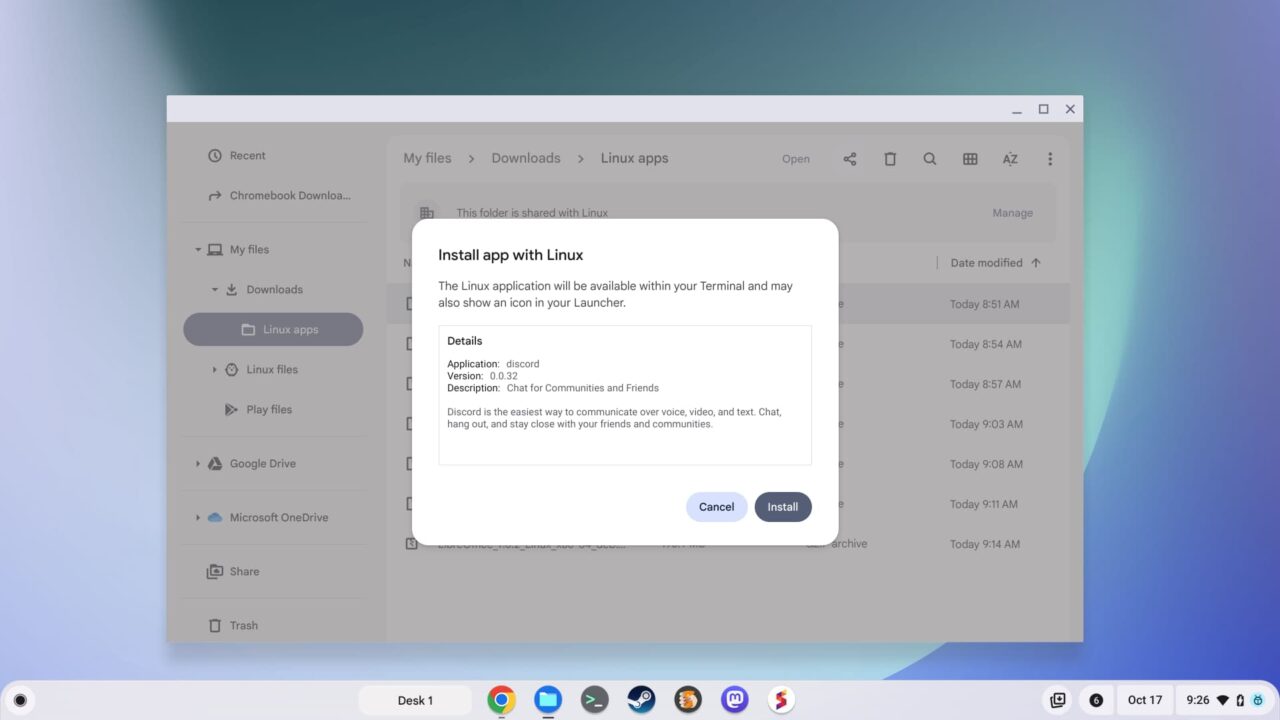This screenshot has height=720, width=1280.
Task: Open the holding space tray icon
Action: (x=1057, y=700)
